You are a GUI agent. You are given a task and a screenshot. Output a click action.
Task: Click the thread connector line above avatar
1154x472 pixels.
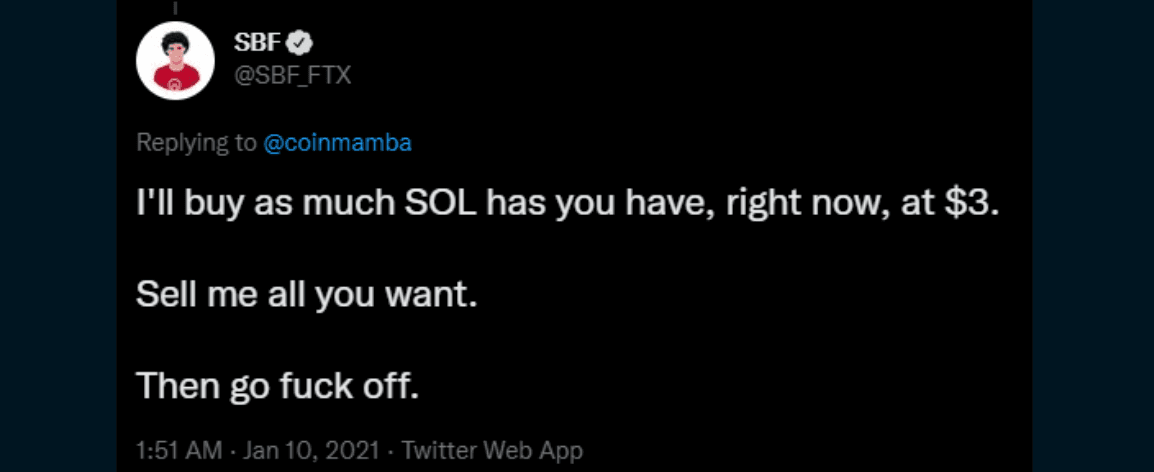[x=175, y=6]
